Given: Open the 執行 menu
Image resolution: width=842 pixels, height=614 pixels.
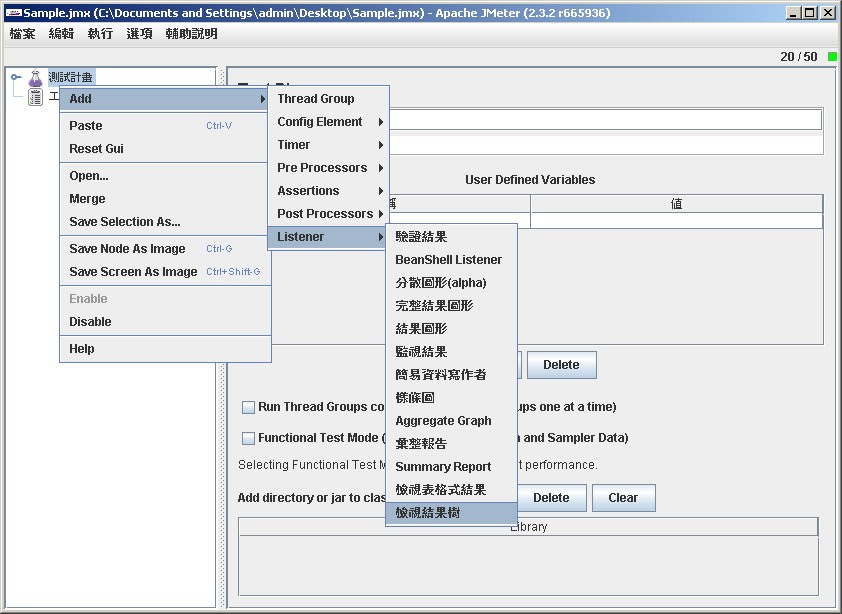Looking at the screenshot, I should (100, 34).
